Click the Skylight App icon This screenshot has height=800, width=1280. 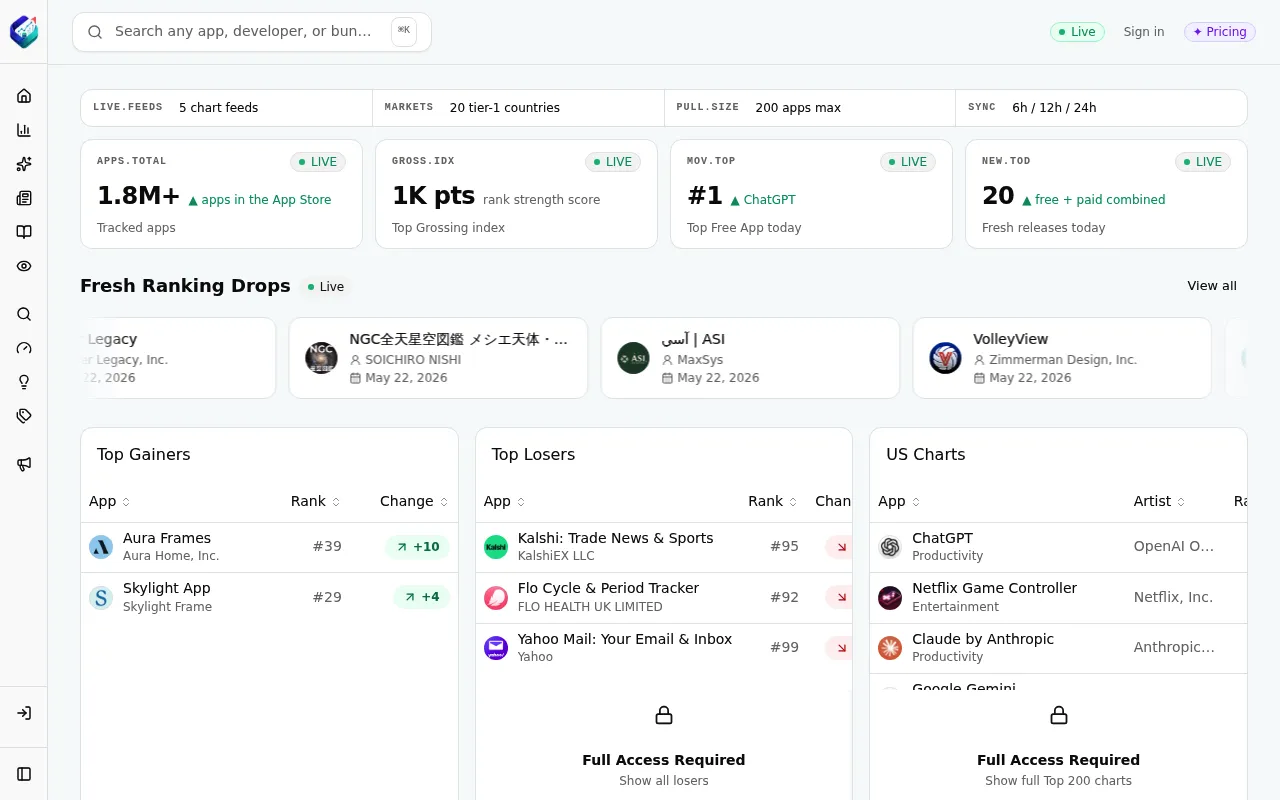tap(101, 598)
